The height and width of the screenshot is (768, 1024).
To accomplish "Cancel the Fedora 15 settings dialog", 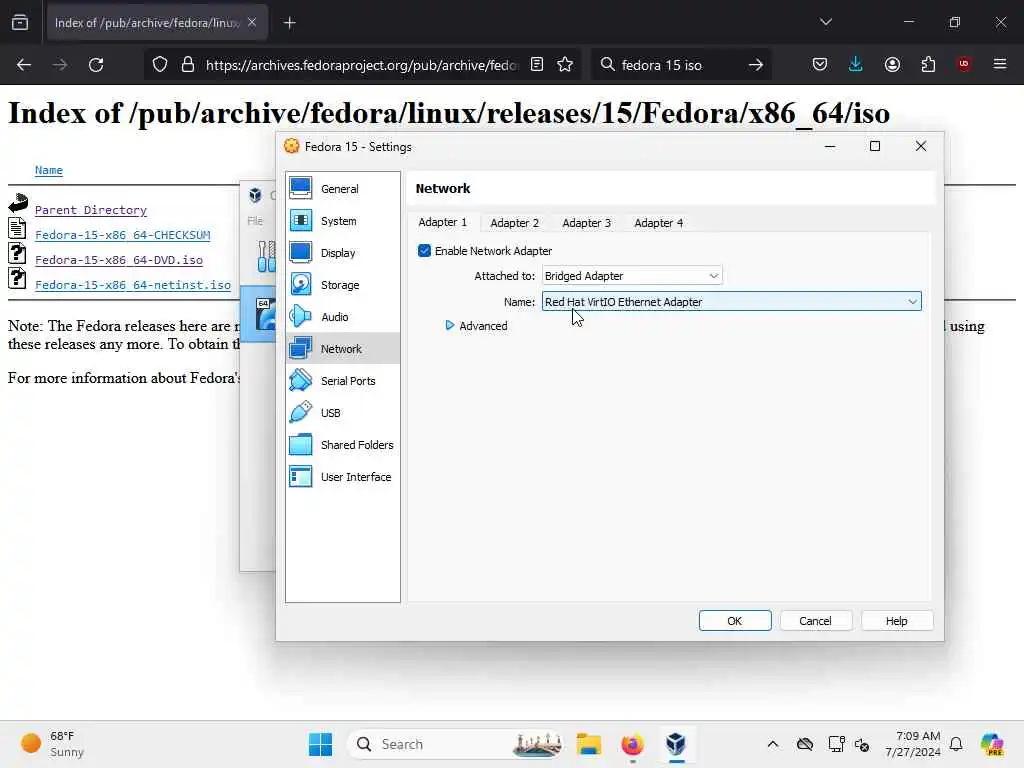I will point(816,621).
